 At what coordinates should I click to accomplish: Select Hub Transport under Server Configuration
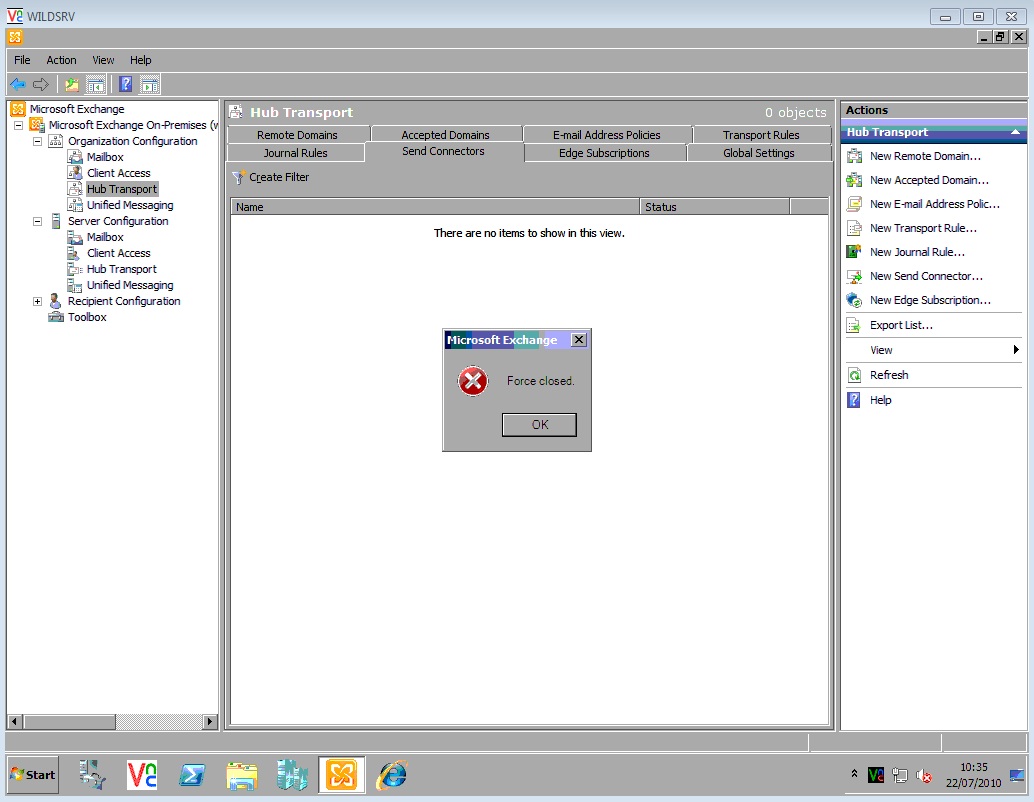[122, 269]
